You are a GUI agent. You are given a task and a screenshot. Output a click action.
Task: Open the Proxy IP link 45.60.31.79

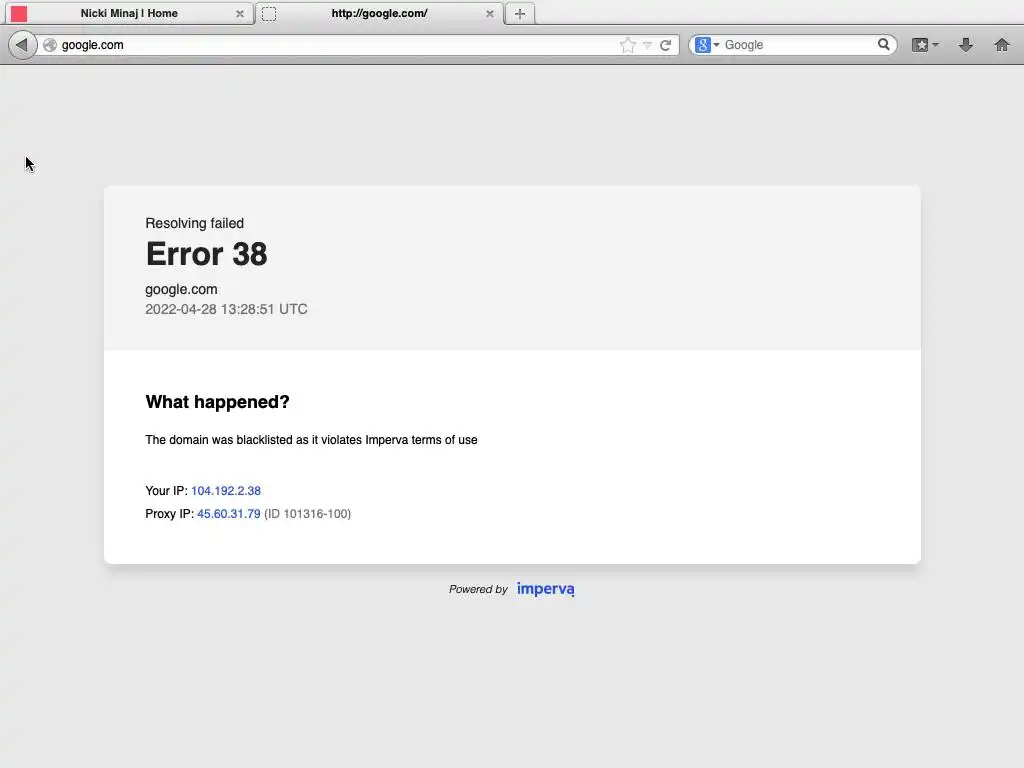coord(229,514)
